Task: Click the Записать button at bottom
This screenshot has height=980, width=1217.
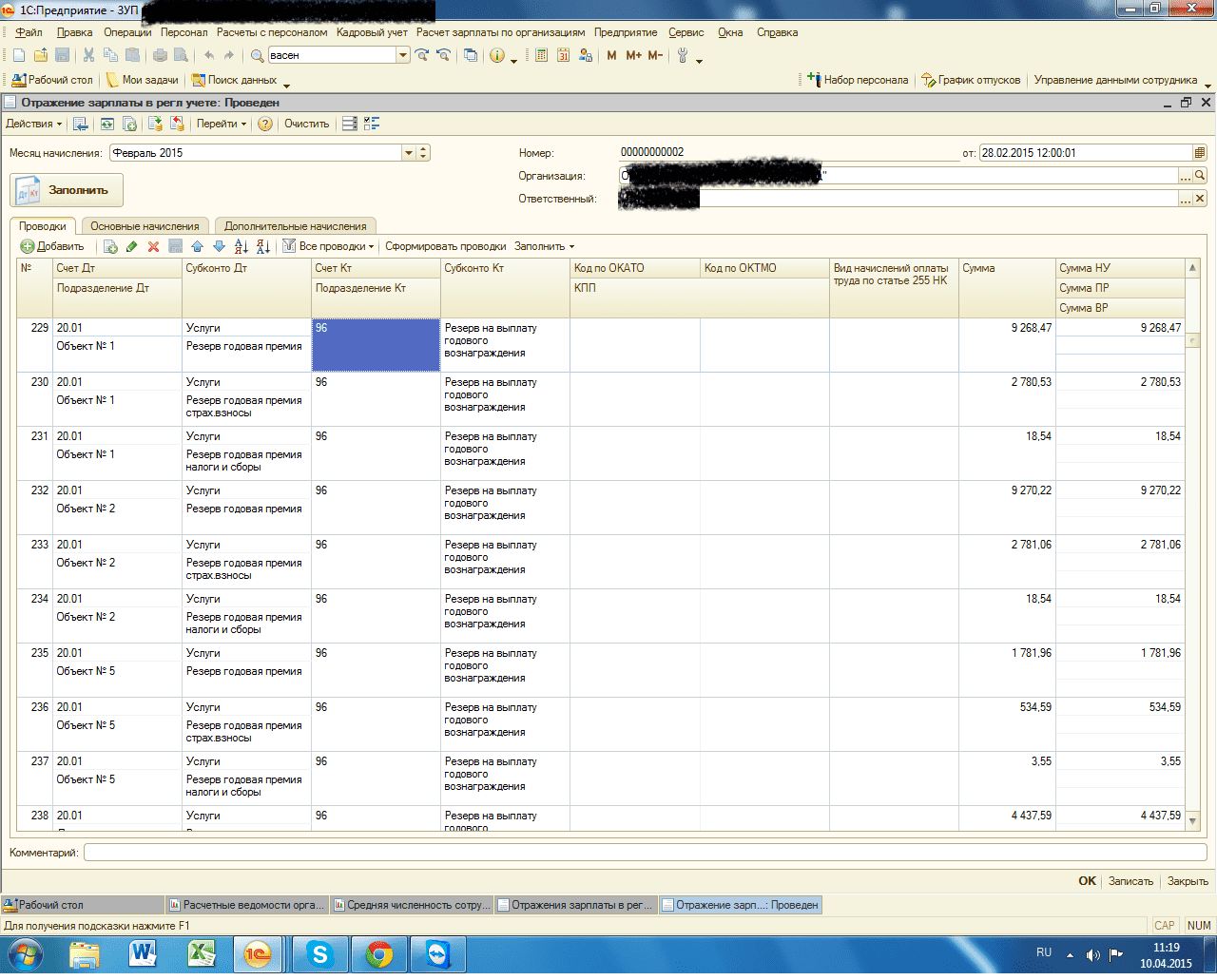Action: point(1130,881)
